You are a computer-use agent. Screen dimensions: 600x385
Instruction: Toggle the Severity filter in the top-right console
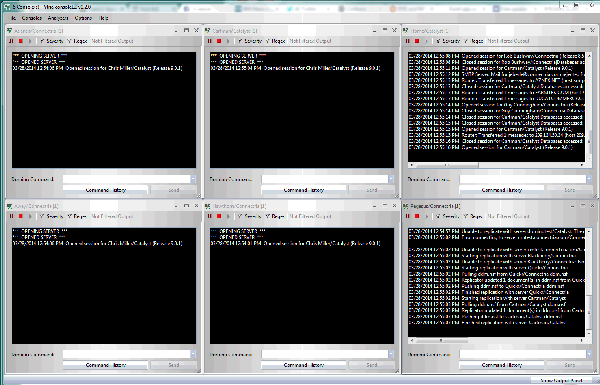447,41
